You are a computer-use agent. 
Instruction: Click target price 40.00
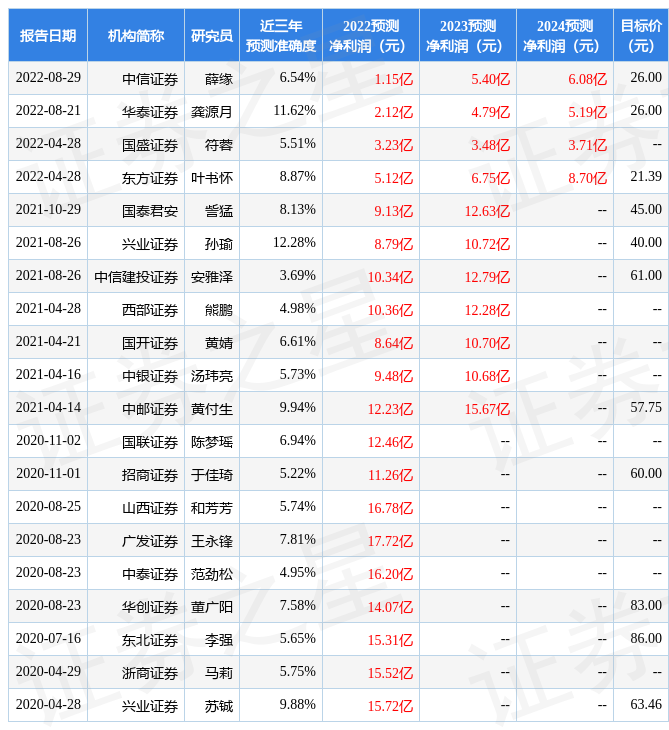646,243
